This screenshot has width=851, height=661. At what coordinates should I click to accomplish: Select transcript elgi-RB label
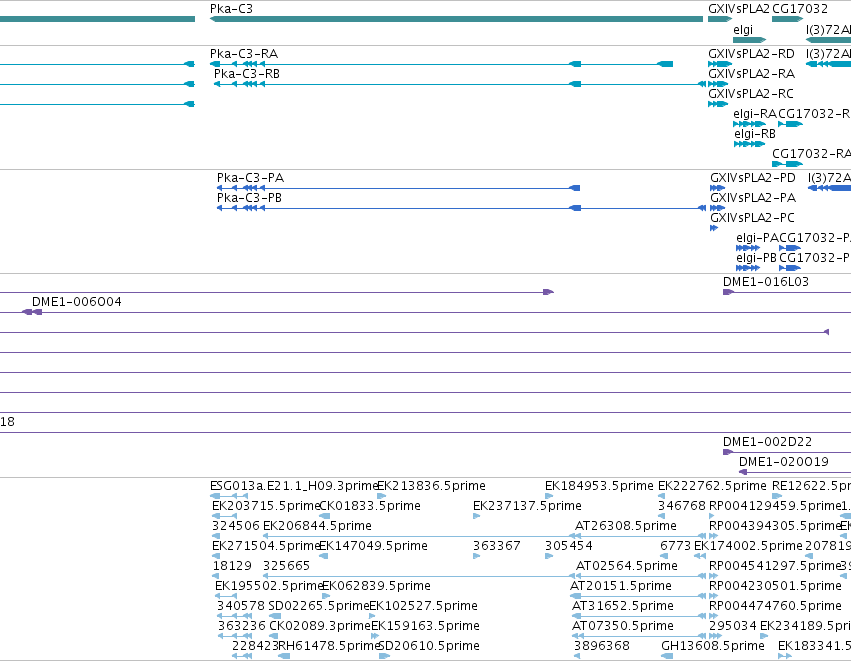(755, 134)
